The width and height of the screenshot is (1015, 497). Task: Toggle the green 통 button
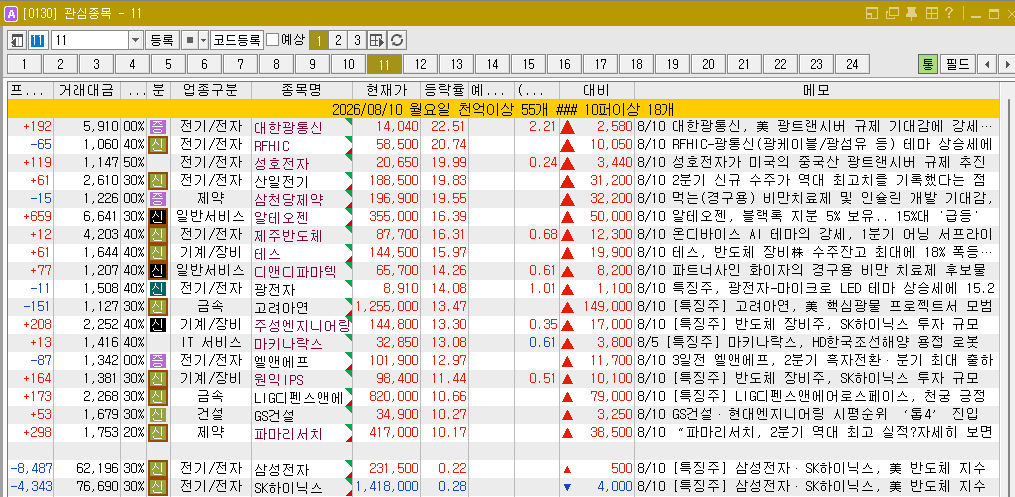coord(927,64)
